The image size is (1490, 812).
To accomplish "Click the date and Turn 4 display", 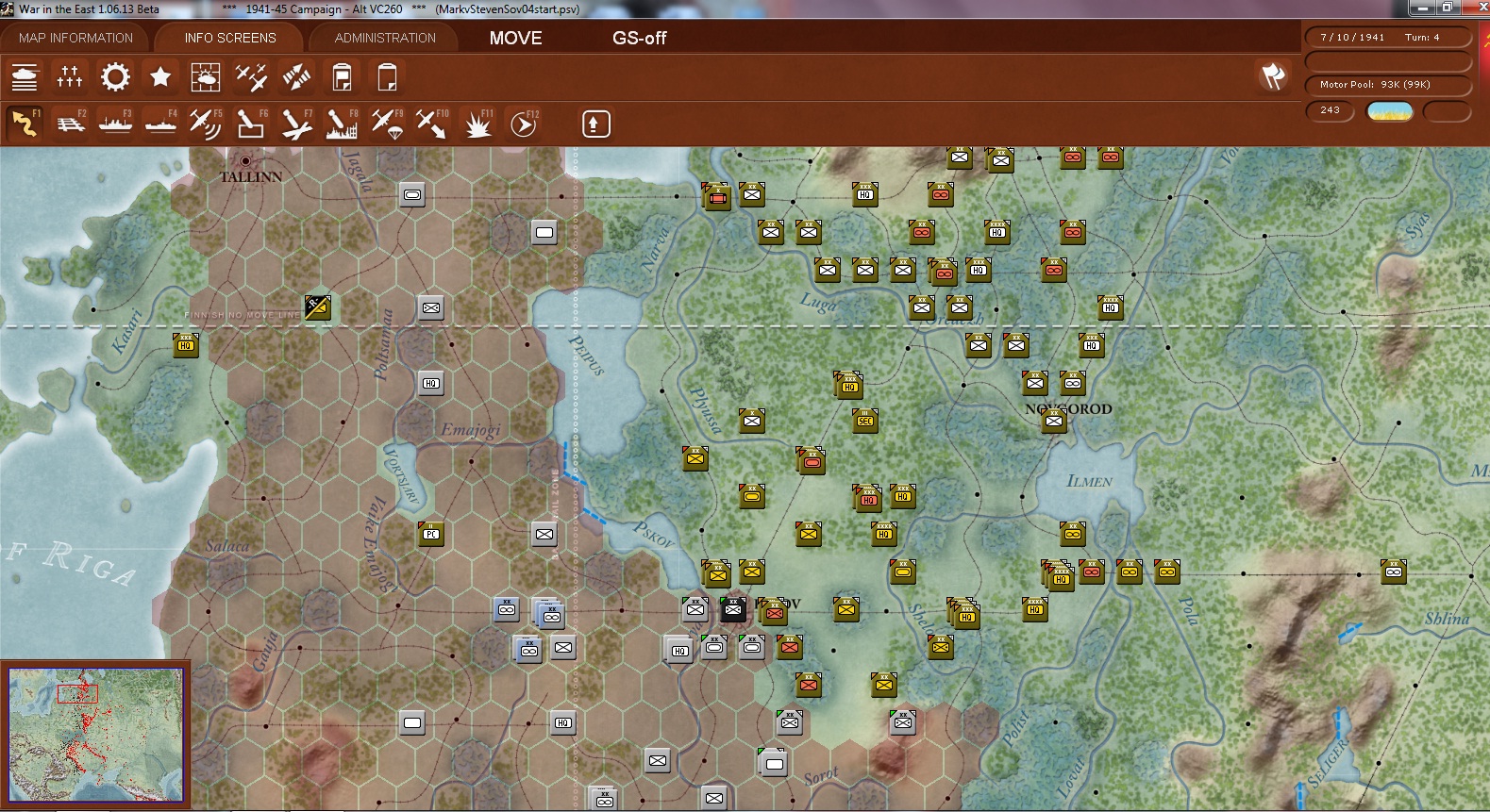I will [1388, 38].
